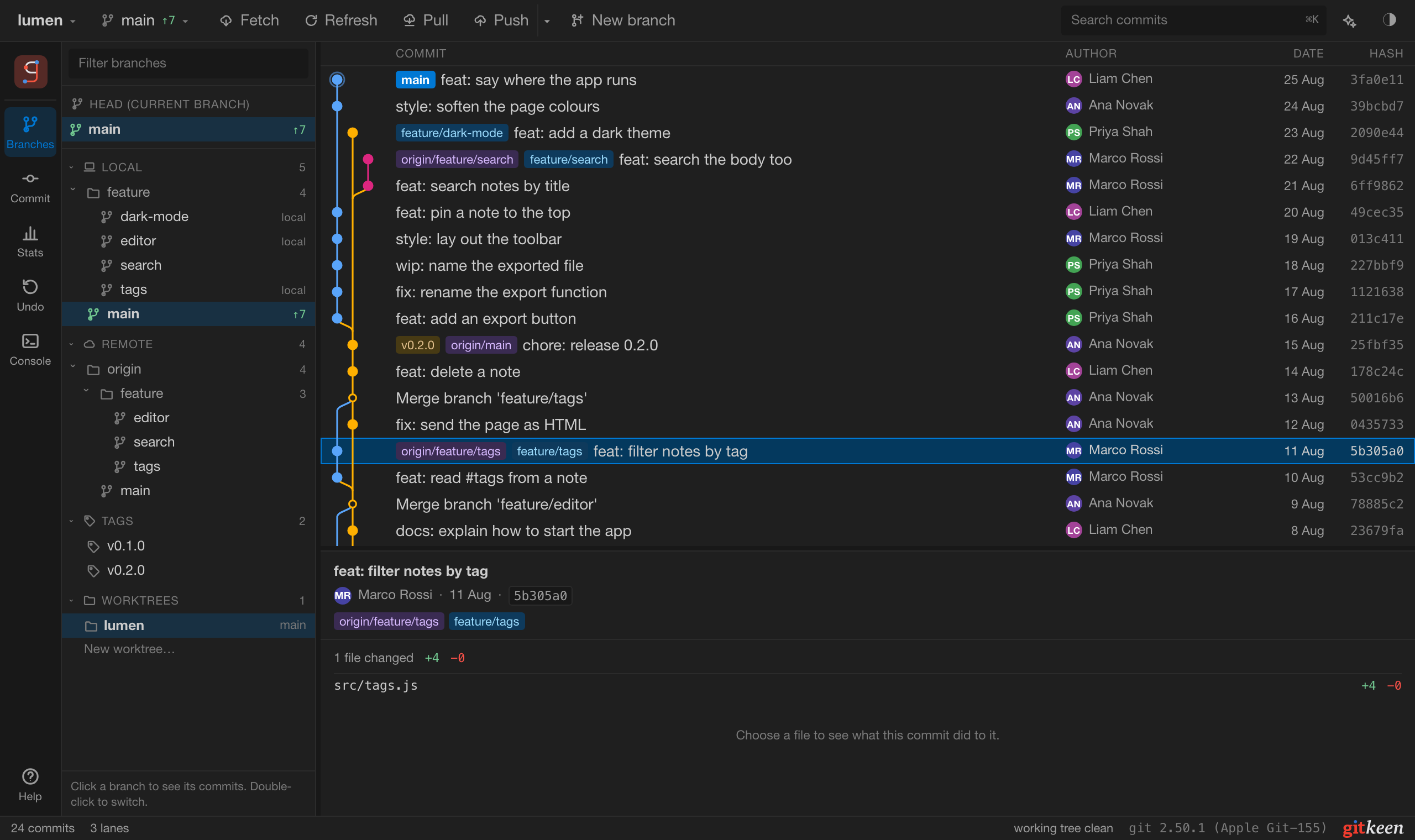Click New worktree… link
The width and height of the screenshot is (1415, 840).
[129, 649]
